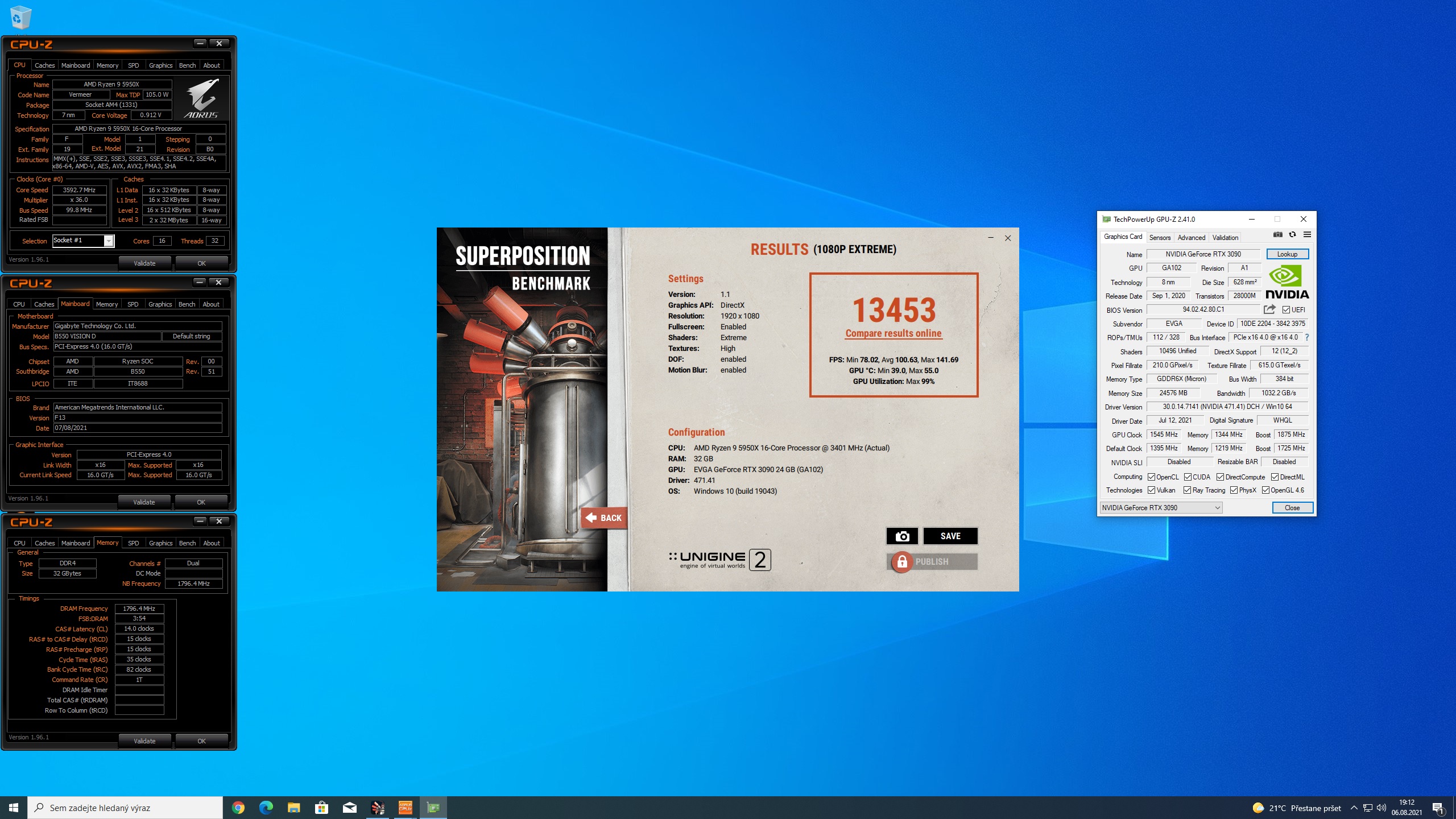Click the BIOS Version field 94.02.42.80.C1

point(1203,309)
